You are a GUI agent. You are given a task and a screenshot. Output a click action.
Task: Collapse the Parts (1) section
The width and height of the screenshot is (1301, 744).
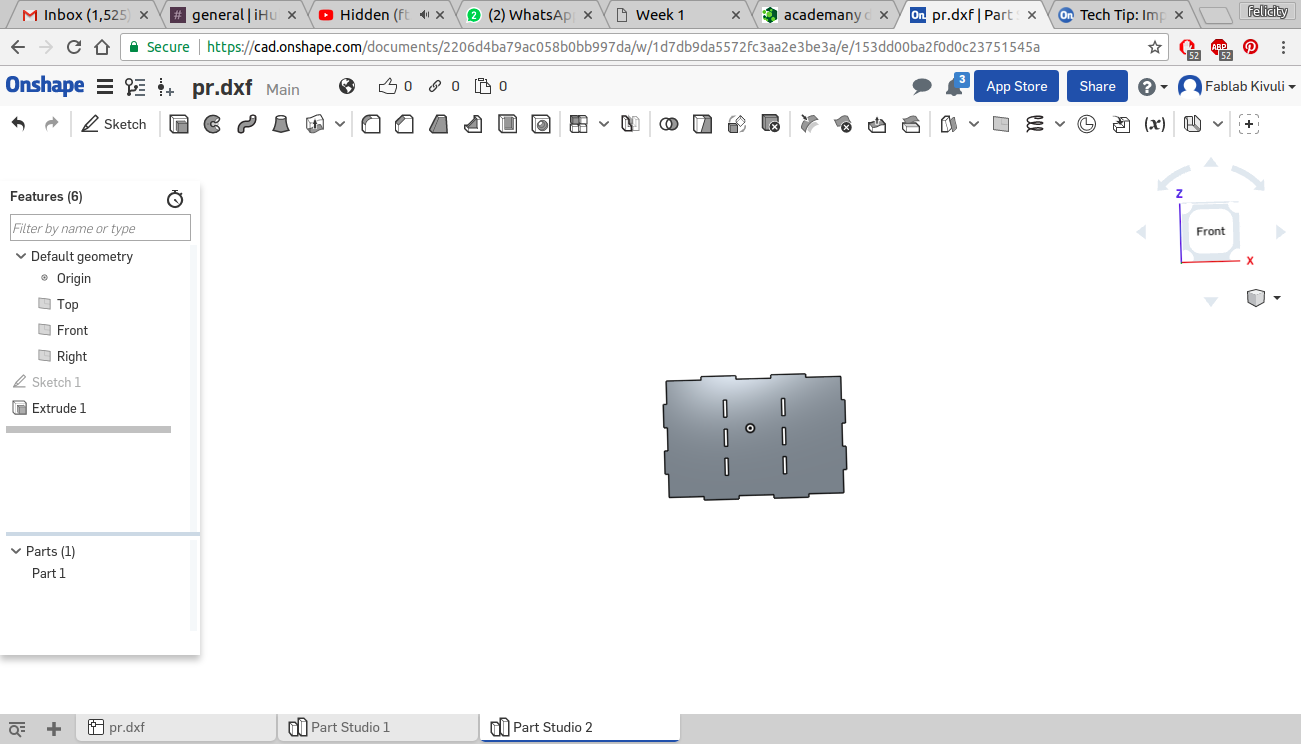point(16,551)
